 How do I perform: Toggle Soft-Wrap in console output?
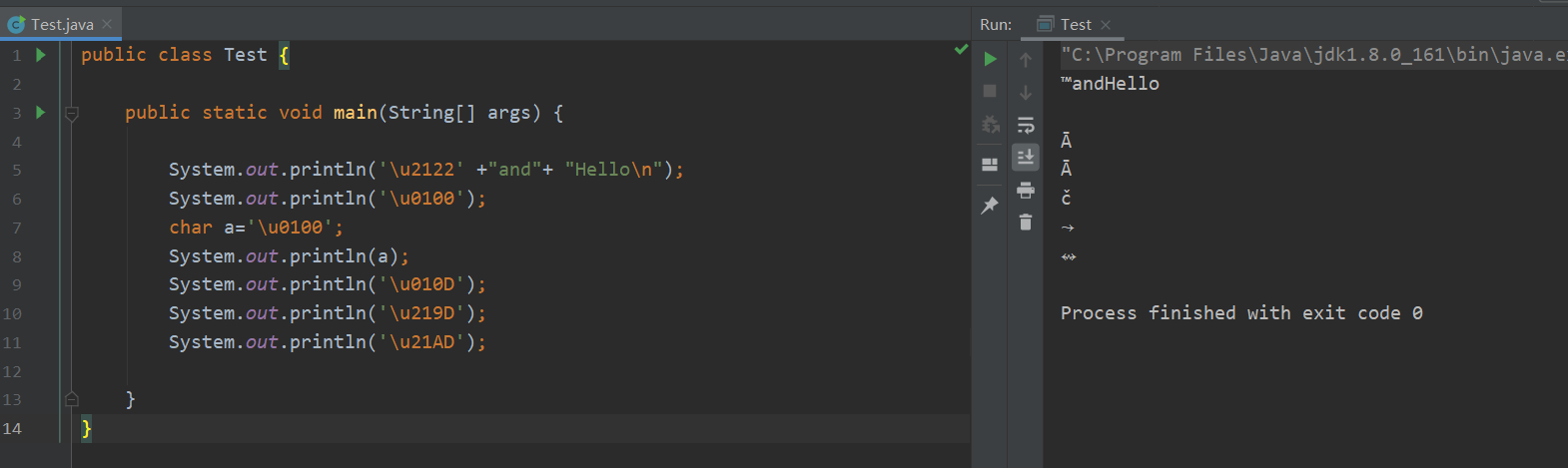pos(1026,125)
